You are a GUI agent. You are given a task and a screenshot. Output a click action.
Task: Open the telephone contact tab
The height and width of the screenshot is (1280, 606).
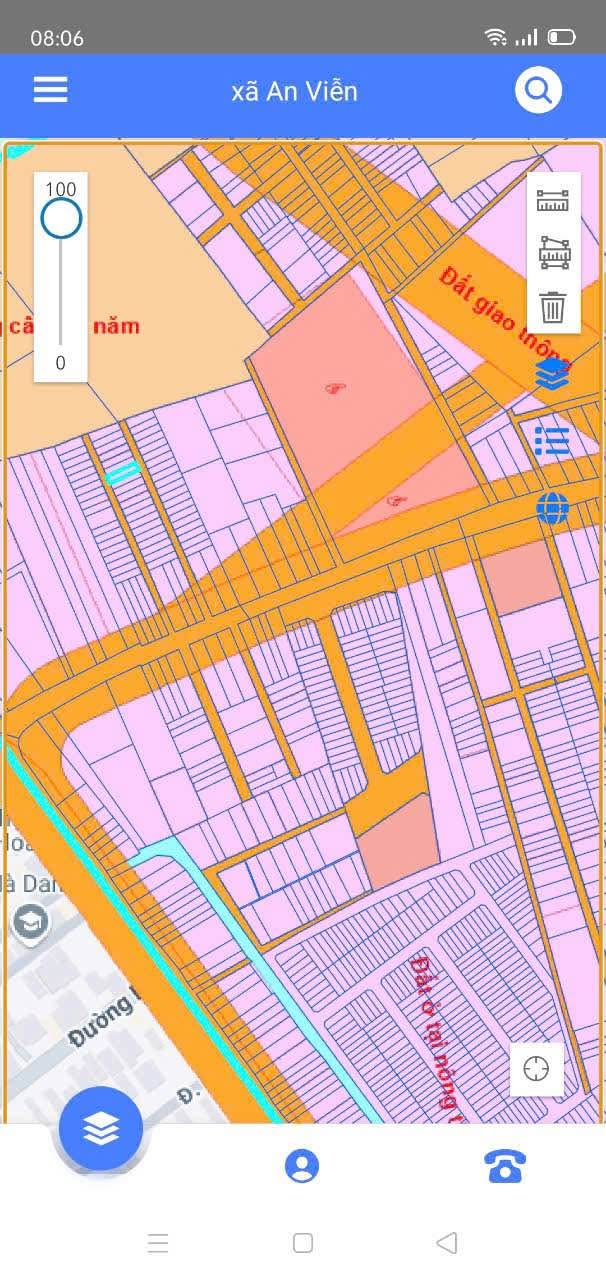[505, 1166]
